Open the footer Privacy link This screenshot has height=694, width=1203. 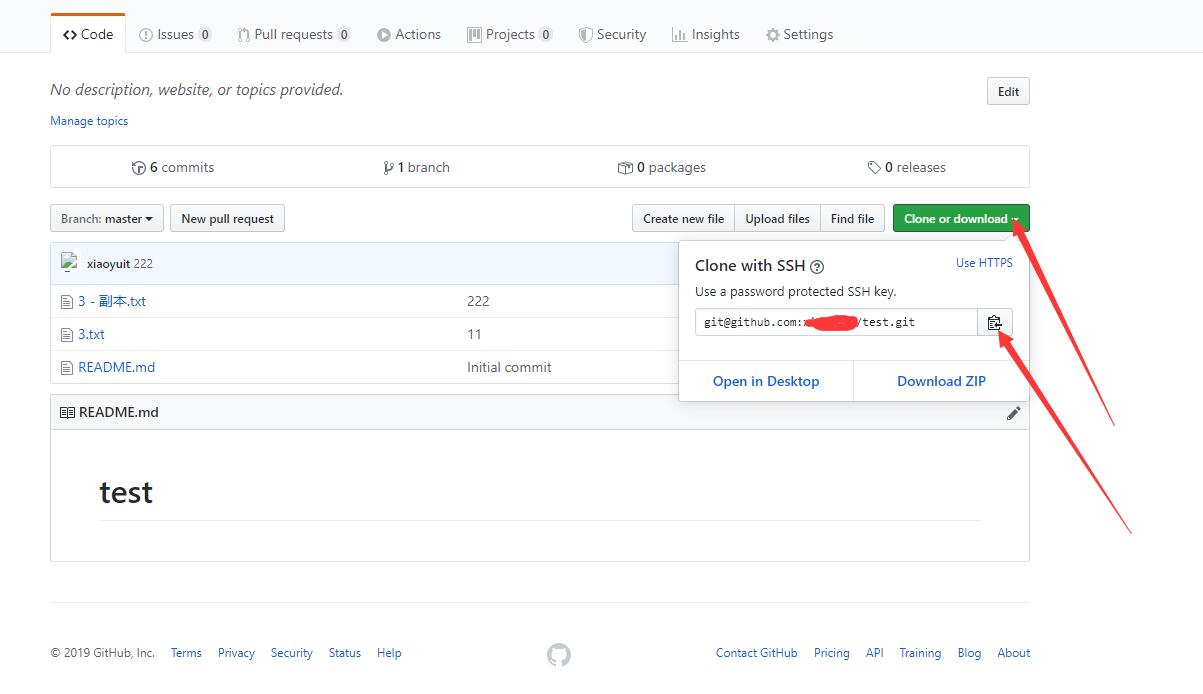236,653
